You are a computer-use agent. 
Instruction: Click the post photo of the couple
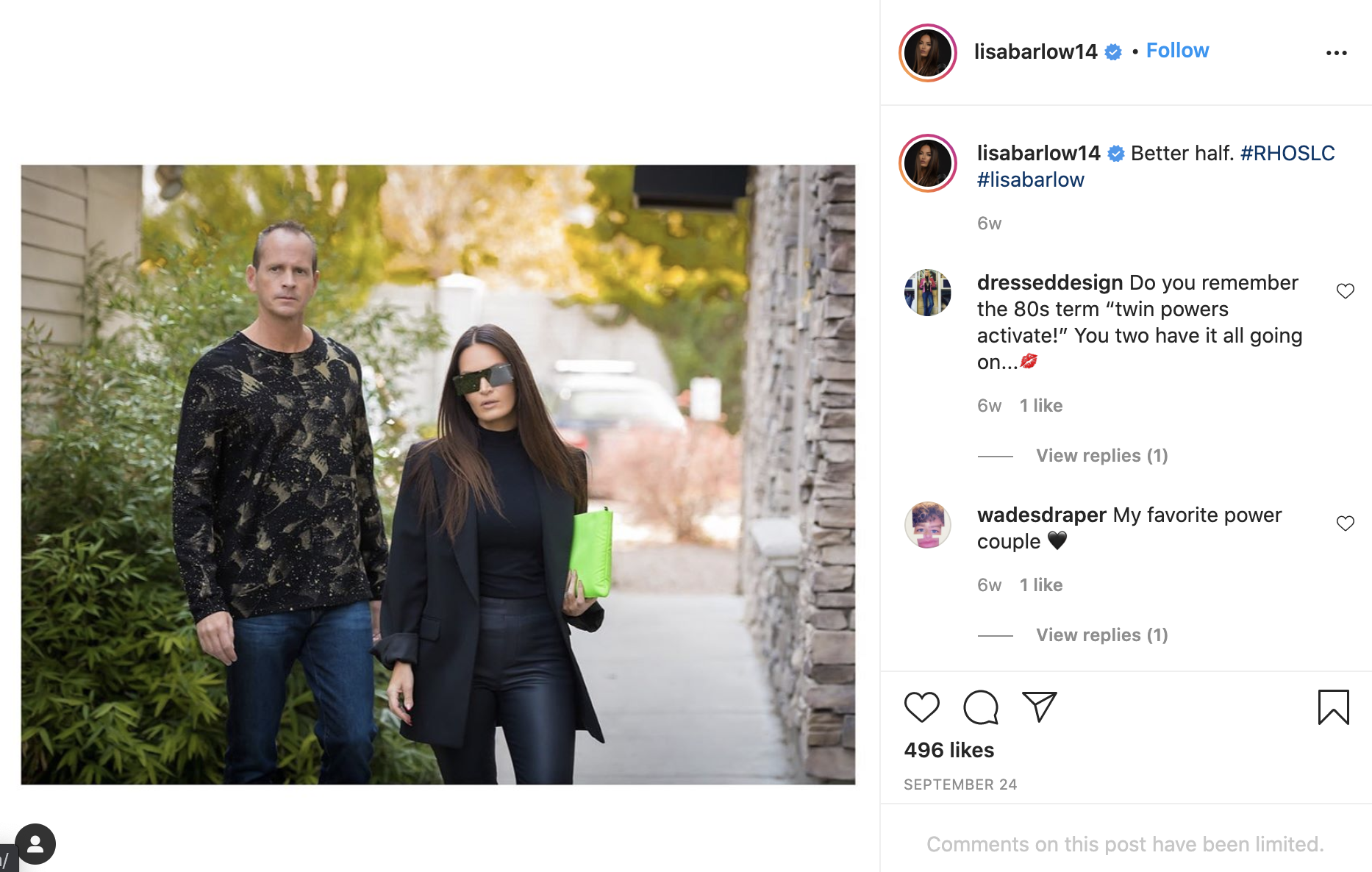[x=438, y=474]
